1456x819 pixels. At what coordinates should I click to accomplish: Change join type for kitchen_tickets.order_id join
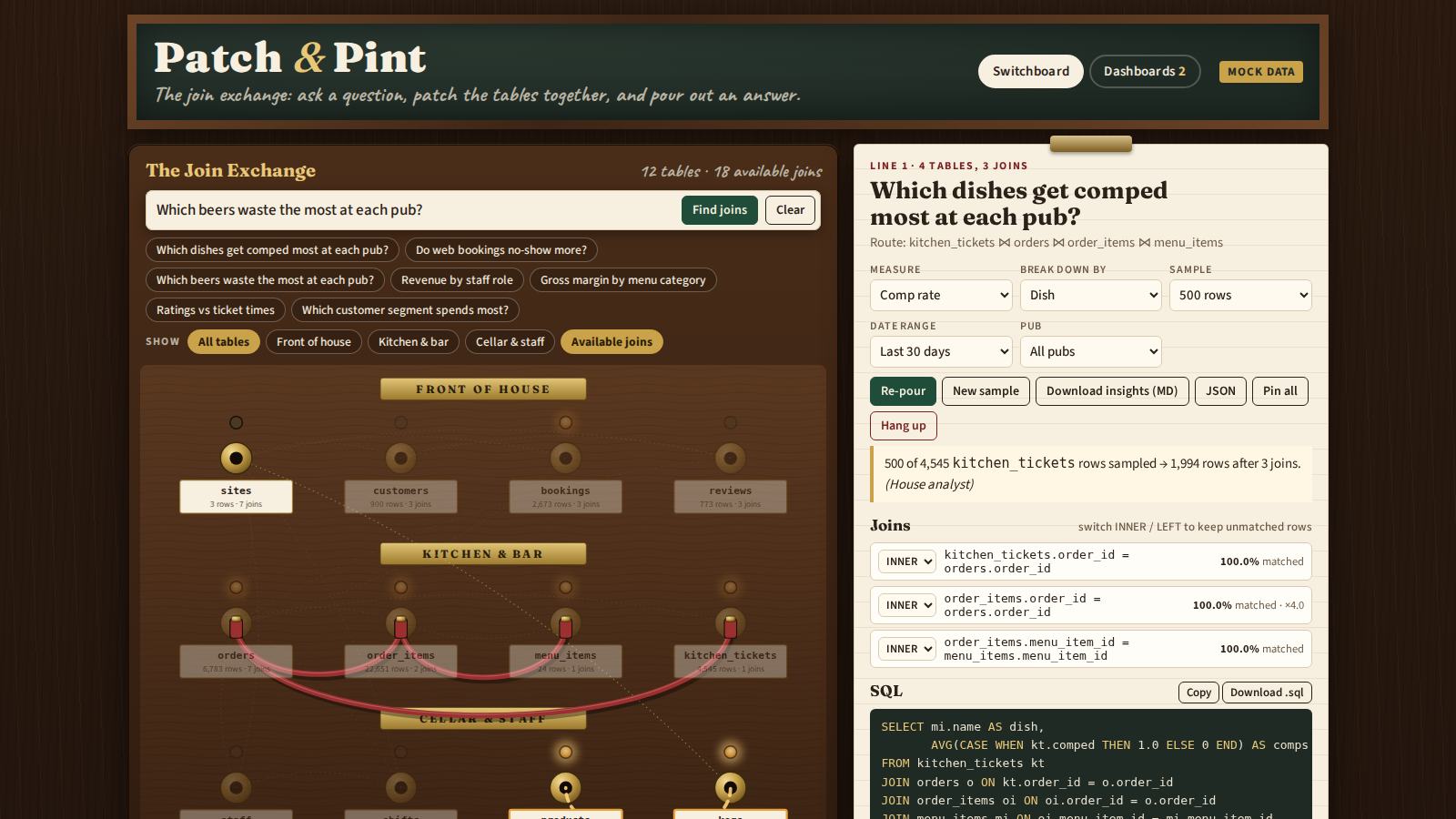(x=907, y=561)
